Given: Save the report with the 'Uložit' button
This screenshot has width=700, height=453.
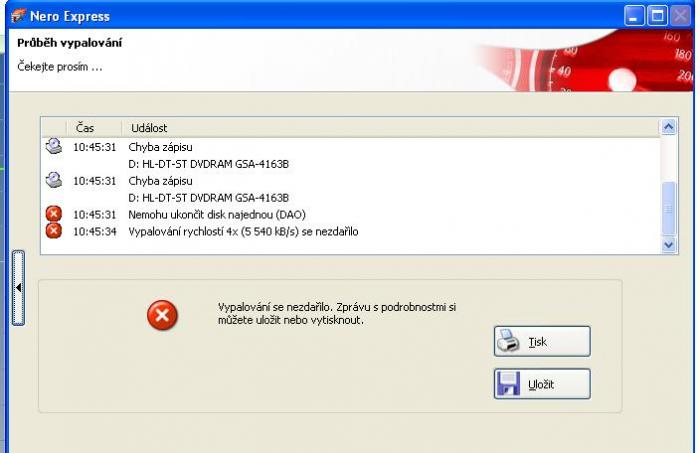Looking at the screenshot, I should pyautogui.click(x=541, y=384).
